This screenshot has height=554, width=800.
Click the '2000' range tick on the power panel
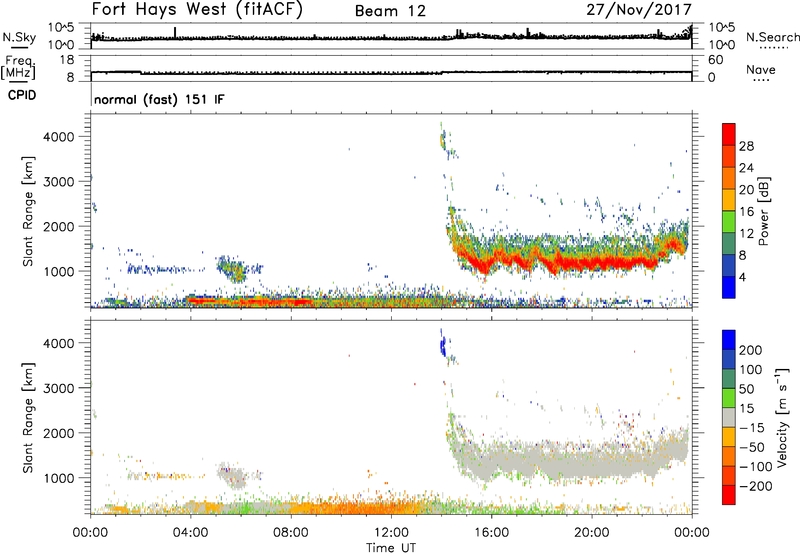click(x=58, y=226)
